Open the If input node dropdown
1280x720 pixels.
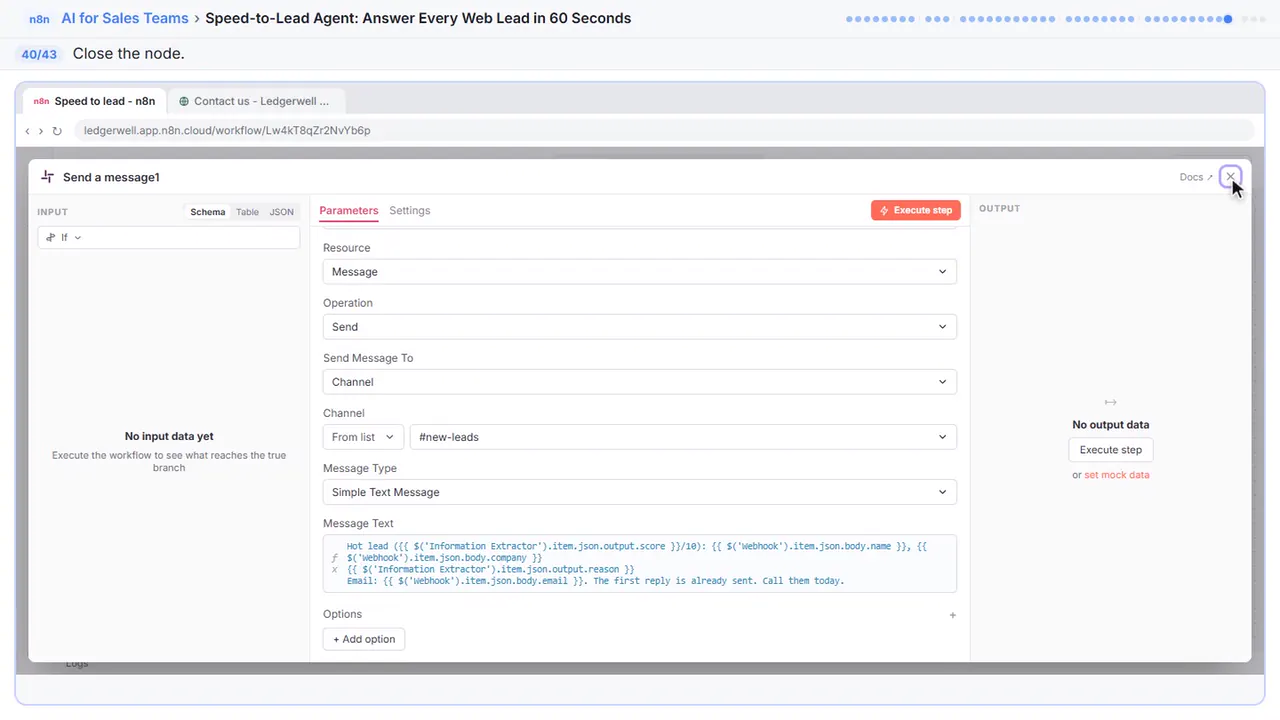[x=168, y=238]
